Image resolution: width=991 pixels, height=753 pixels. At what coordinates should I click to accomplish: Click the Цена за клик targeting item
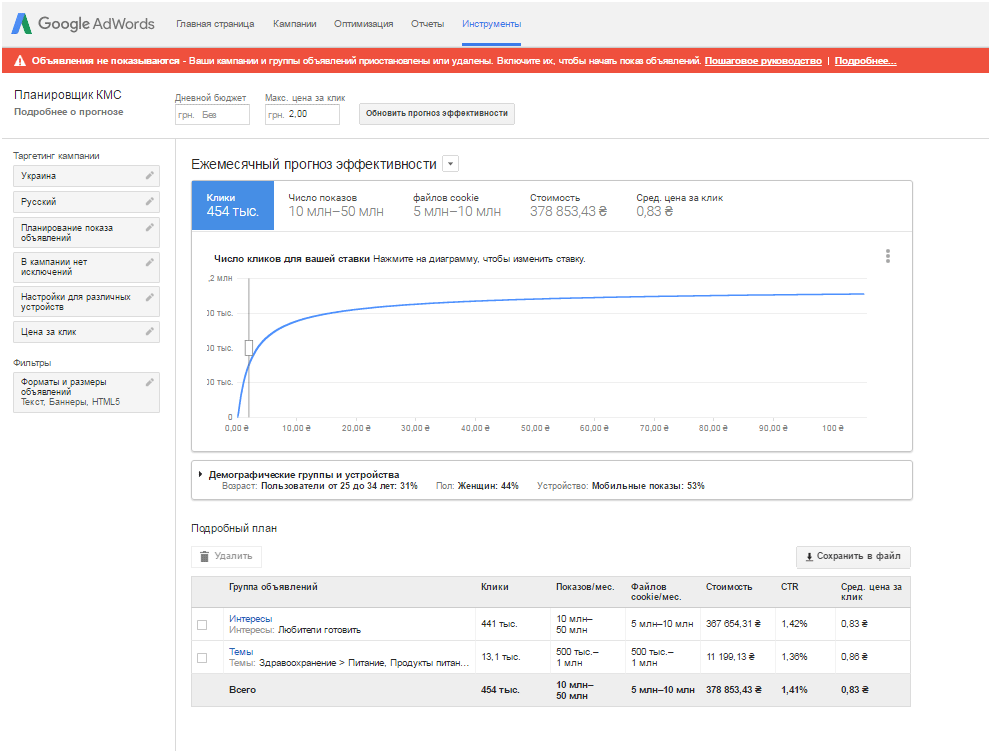point(86,332)
